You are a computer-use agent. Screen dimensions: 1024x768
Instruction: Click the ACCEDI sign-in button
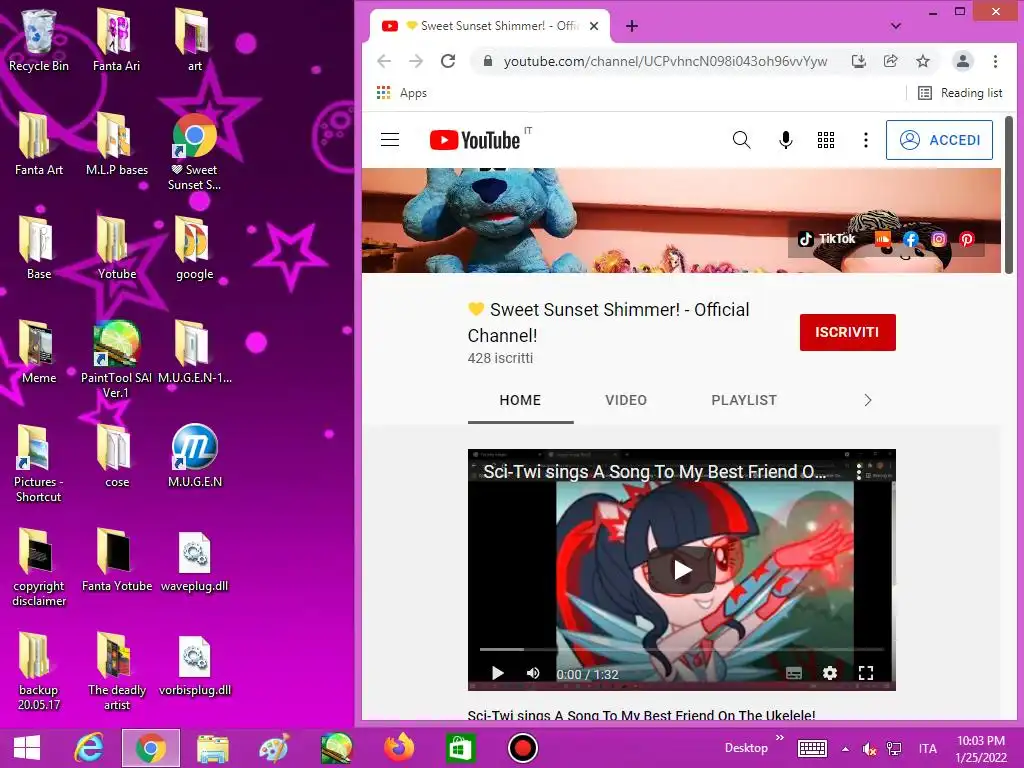939,140
